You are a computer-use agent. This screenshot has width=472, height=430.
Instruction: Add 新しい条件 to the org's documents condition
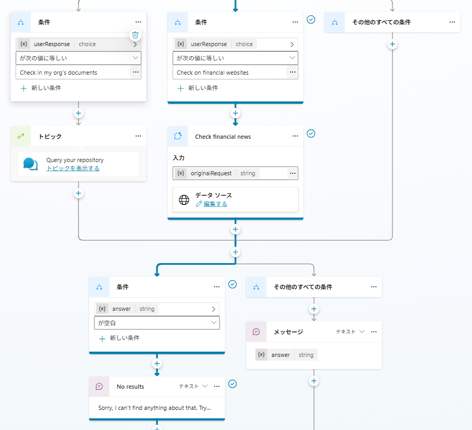point(40,88)
